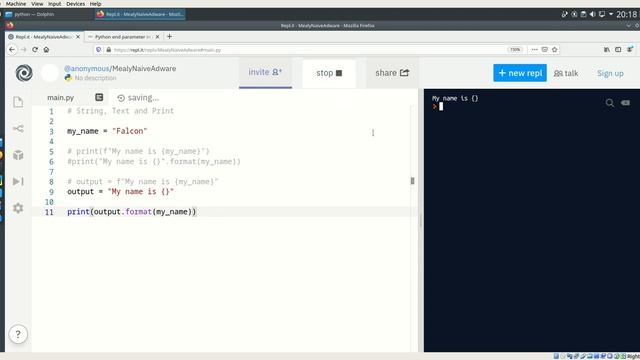Open the invite dialog
The image size is (640, 360).
[265, 72]
